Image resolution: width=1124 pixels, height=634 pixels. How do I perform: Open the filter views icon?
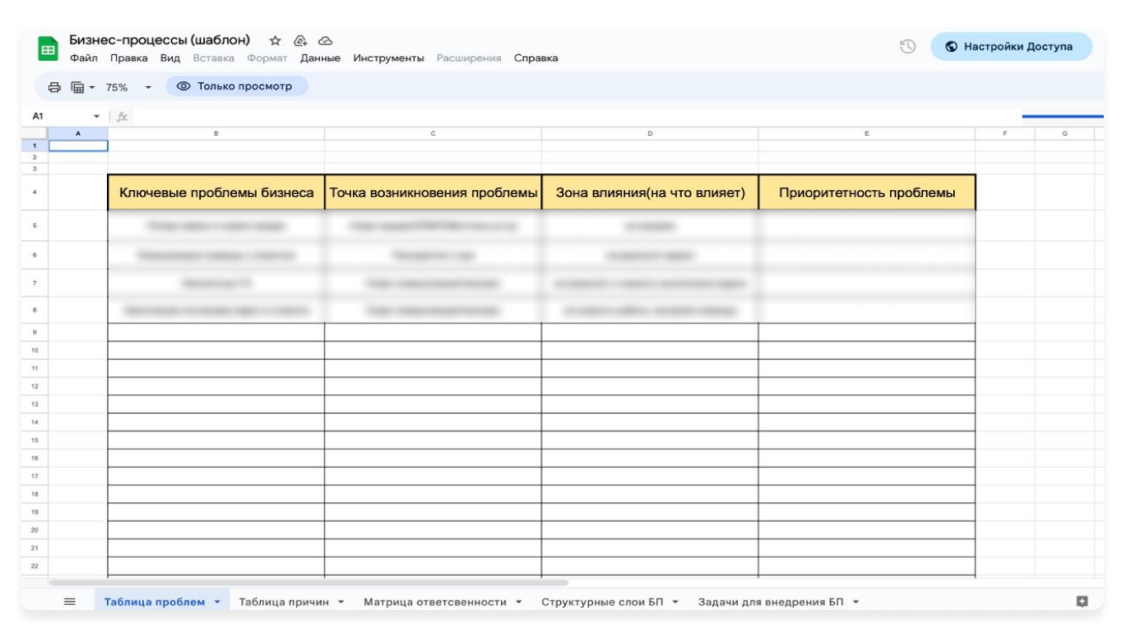[77, 87]
